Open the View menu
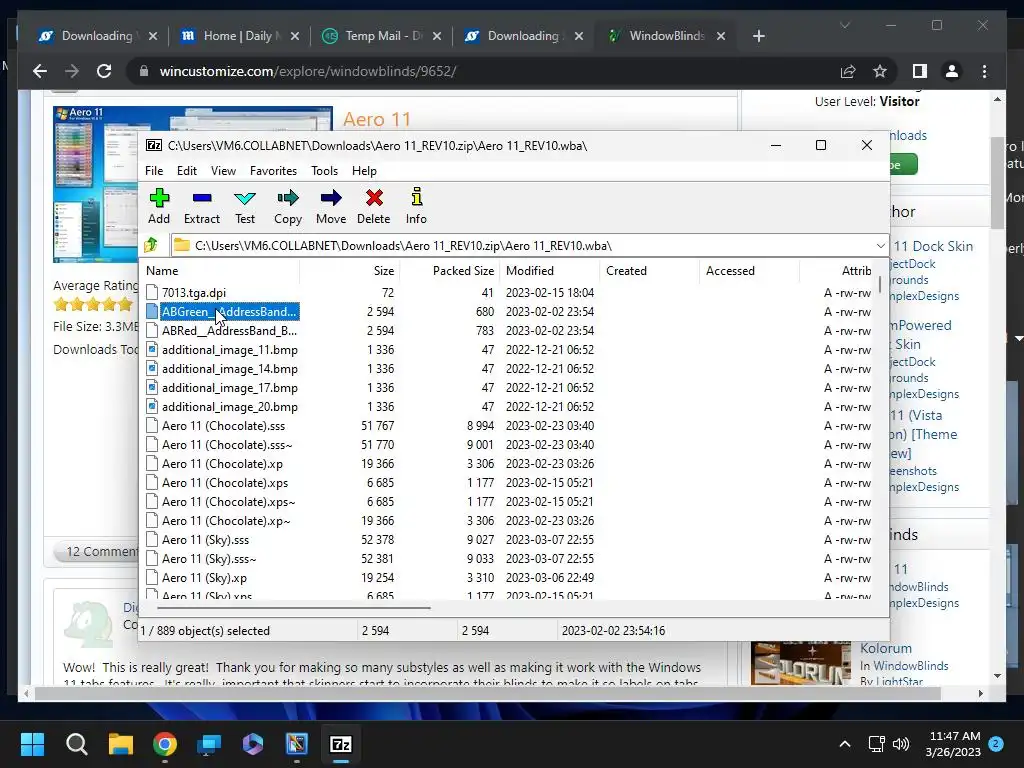 [x=223, y=170]
